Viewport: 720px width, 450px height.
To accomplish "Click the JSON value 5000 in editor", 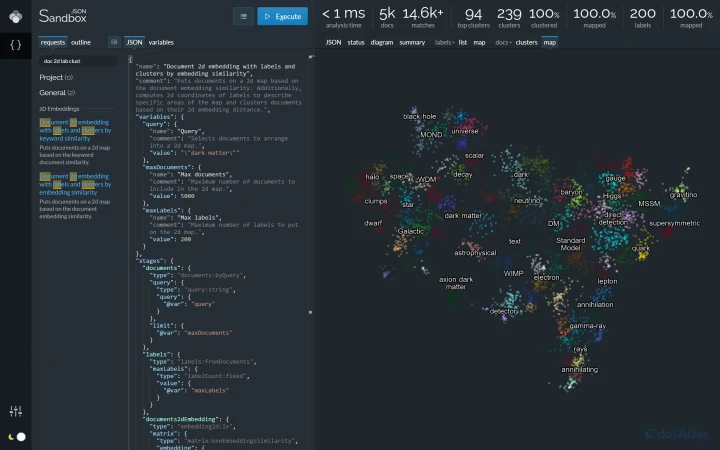I will click(x=188, y=196).
